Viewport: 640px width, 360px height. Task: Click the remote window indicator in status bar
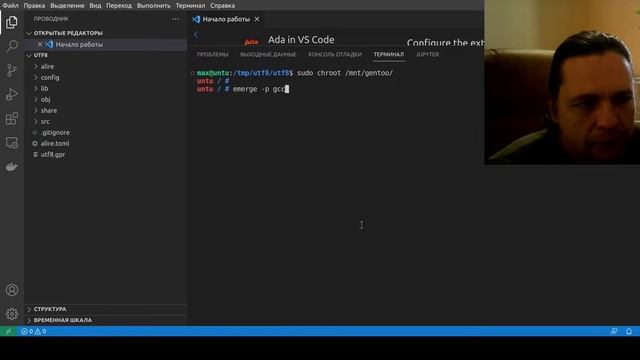[8, 331]
